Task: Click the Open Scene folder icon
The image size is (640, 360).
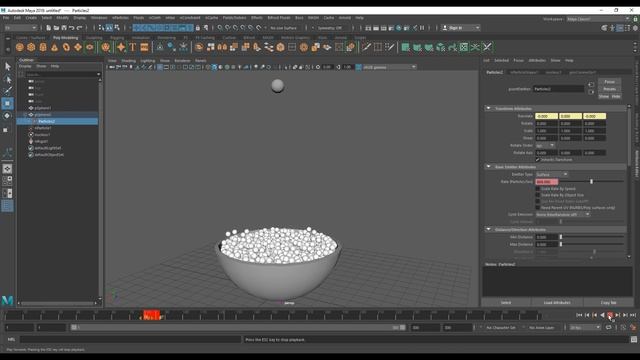Action: click(x=56, y=28)
